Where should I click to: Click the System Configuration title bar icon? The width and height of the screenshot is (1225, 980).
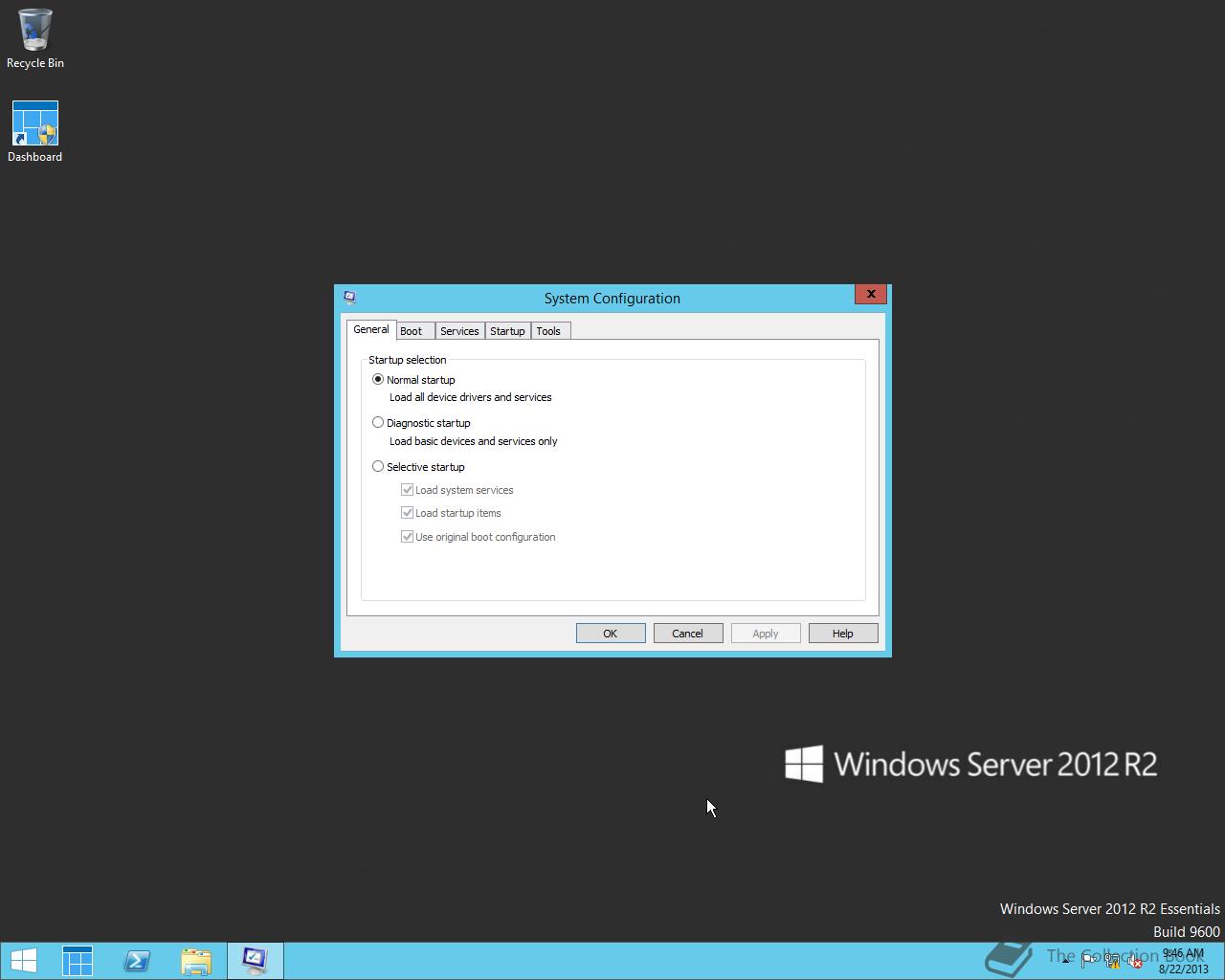click(349, 298)
